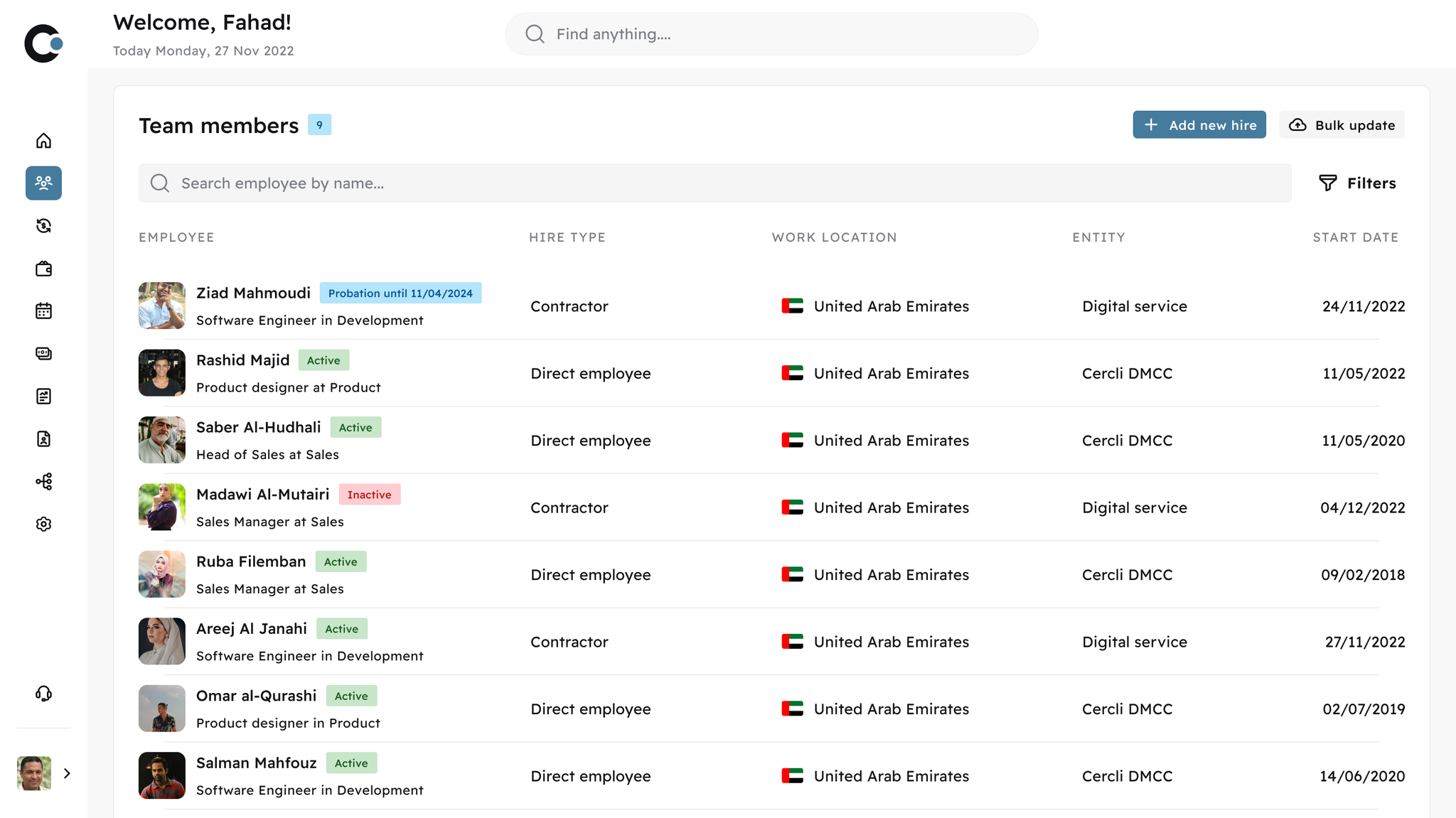Click the magnifier in Find anything bar
The height and width of the screenshot is (818, 1456).
click(x=535, y=34)
